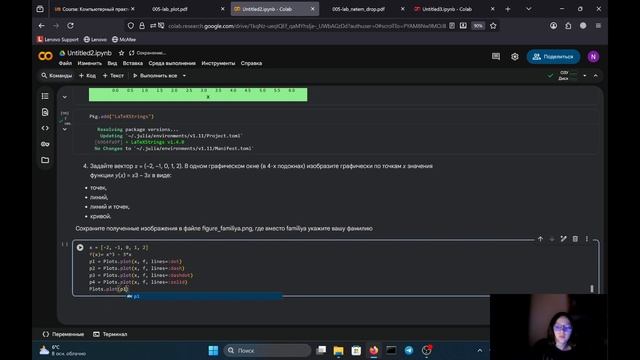Delete the selected code cell
Image resolution: width=640 pixels, height=360 pixels.
[575, 239]
